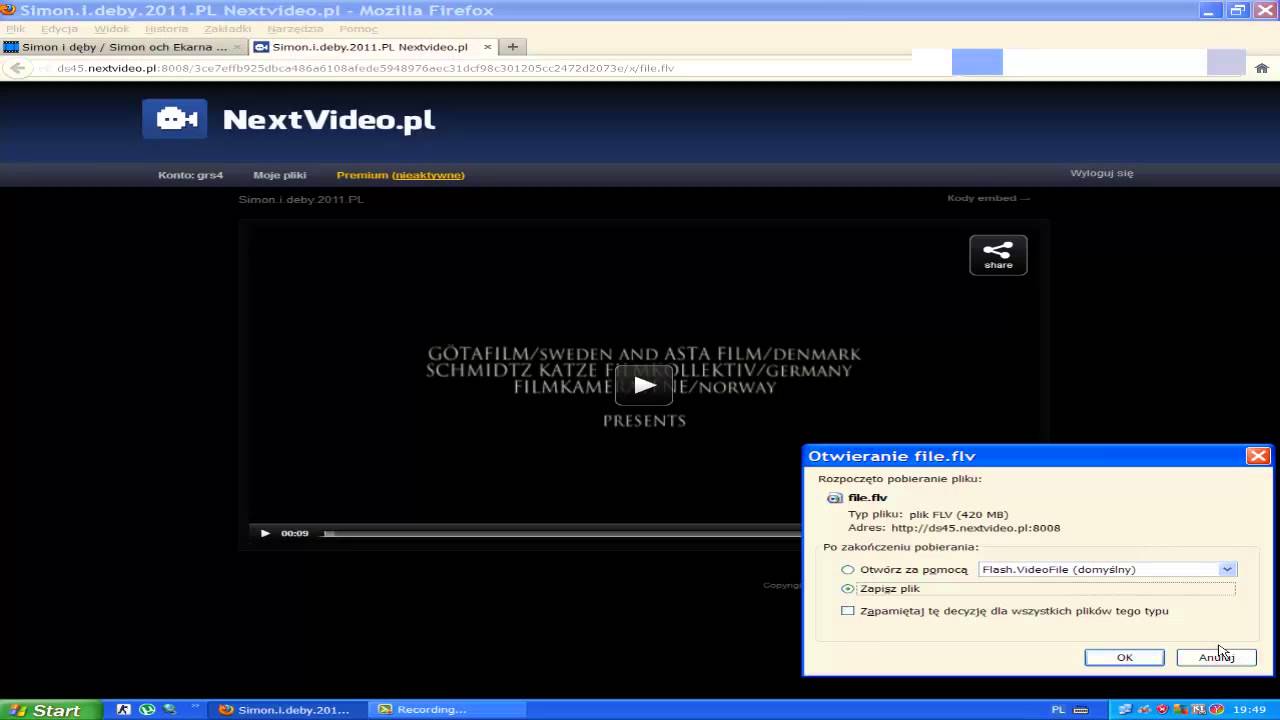Open the Plik menu
Screen dimensions: 1280x720
click(x=15, y=29)
